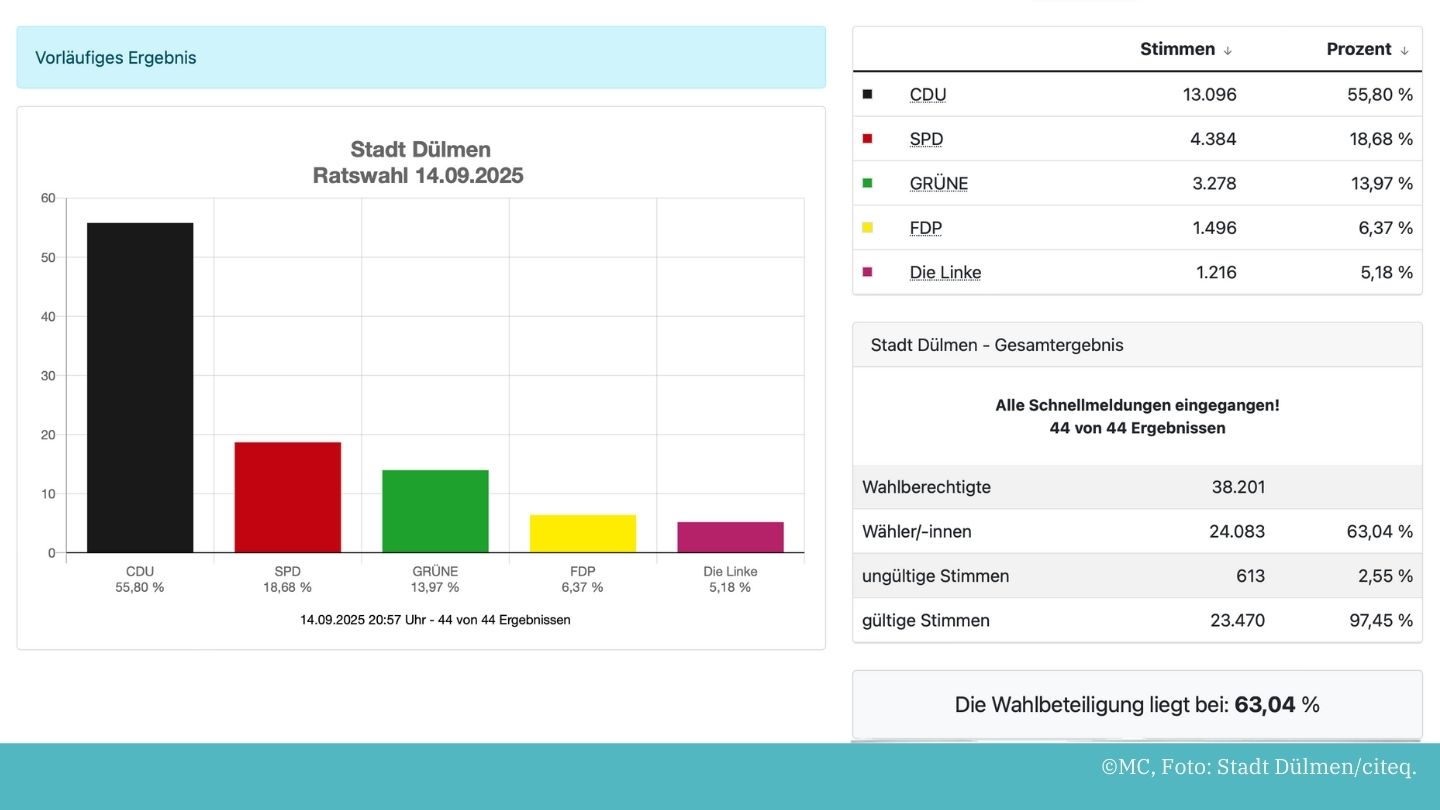Click the yellow FDP color square
Image resolution: width=1440 pixels, height=810 pixels.
(867, 228)
